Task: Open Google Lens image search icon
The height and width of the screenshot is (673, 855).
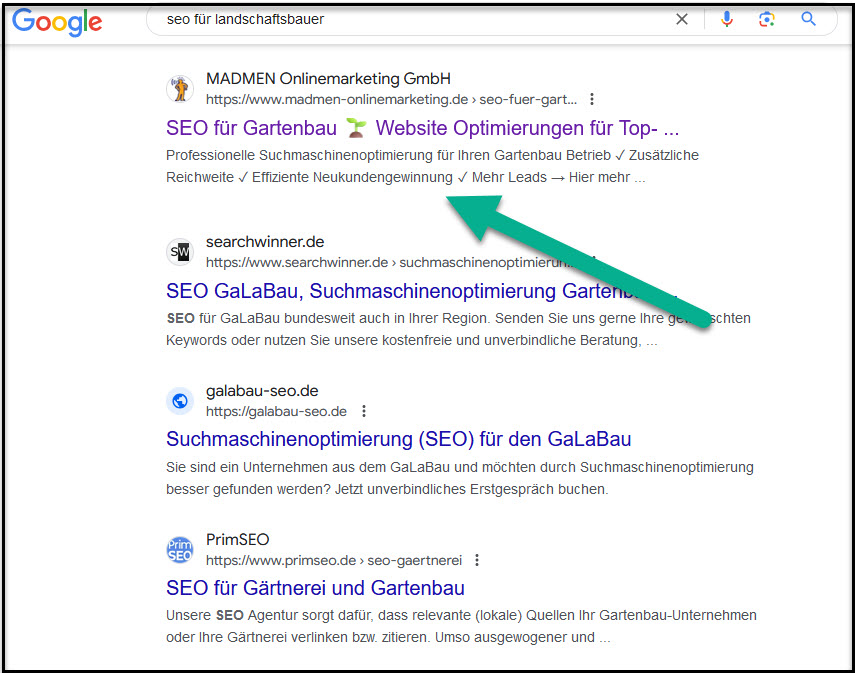Action: (767, 20)
